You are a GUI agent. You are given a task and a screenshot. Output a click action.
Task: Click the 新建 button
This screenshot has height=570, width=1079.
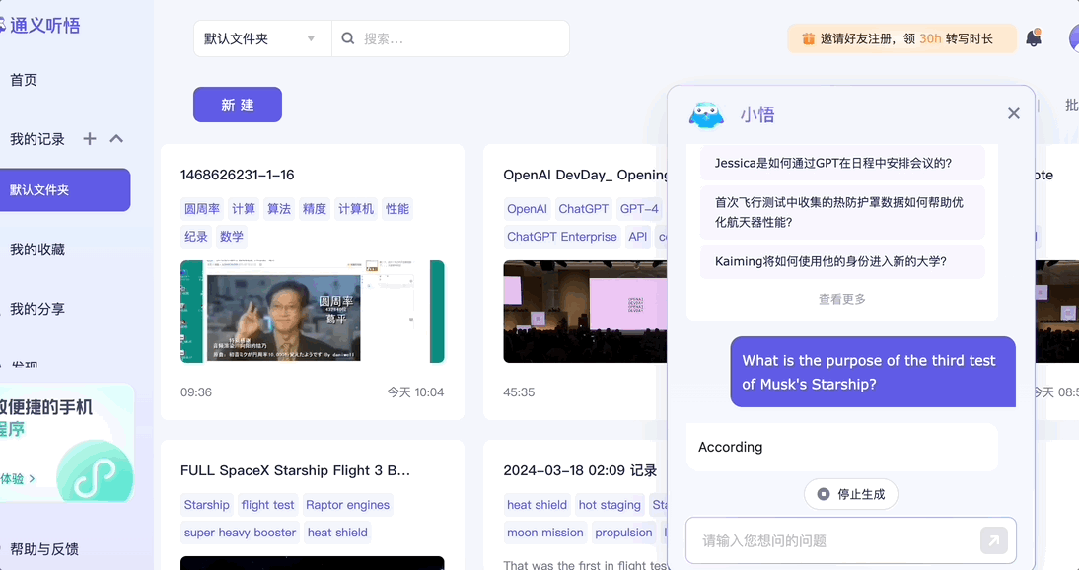pyautogui.click(x=237, y=105)
